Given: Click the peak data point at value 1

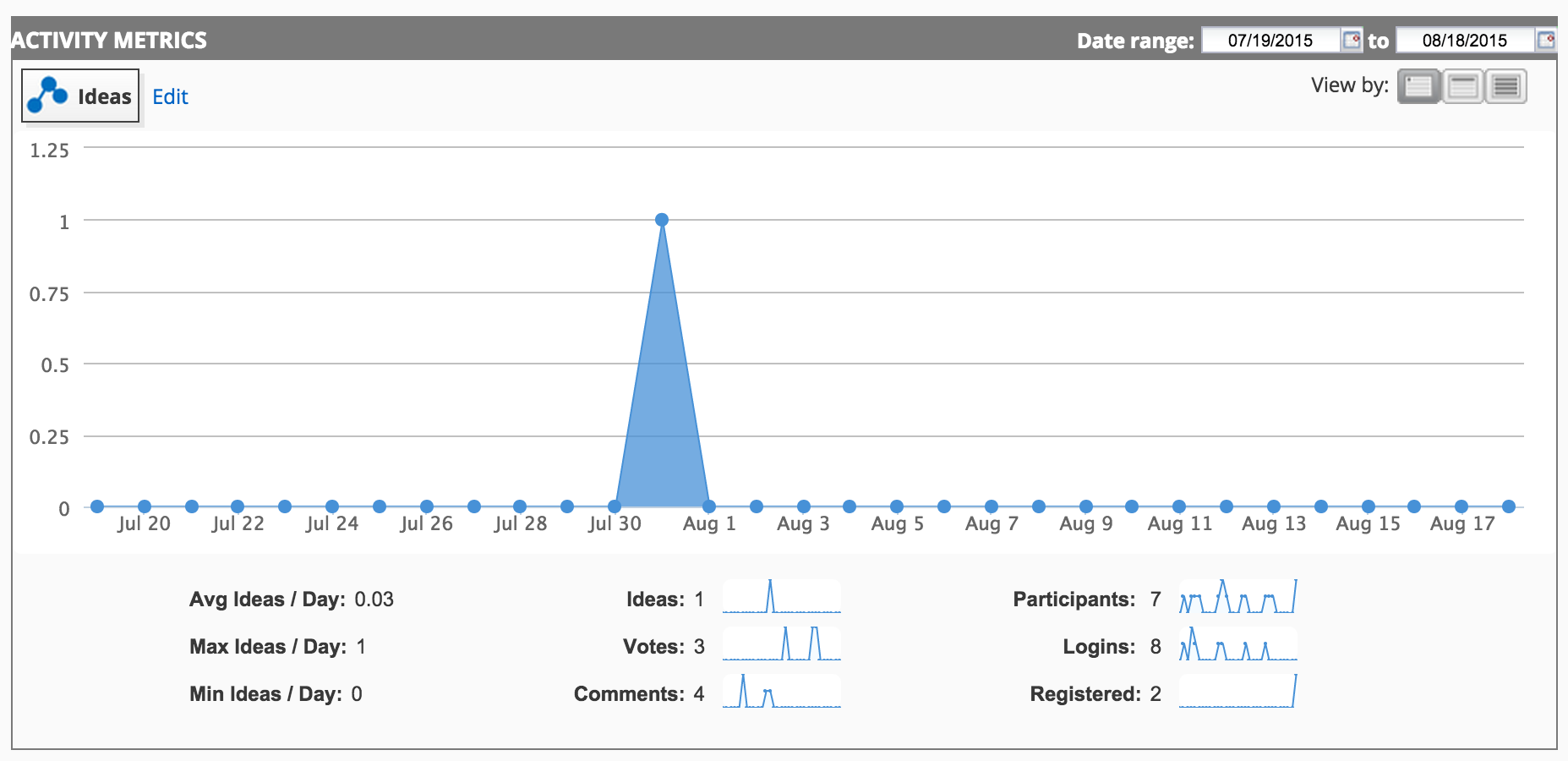Looking at the screenshot, I should (x=662, y=220).
